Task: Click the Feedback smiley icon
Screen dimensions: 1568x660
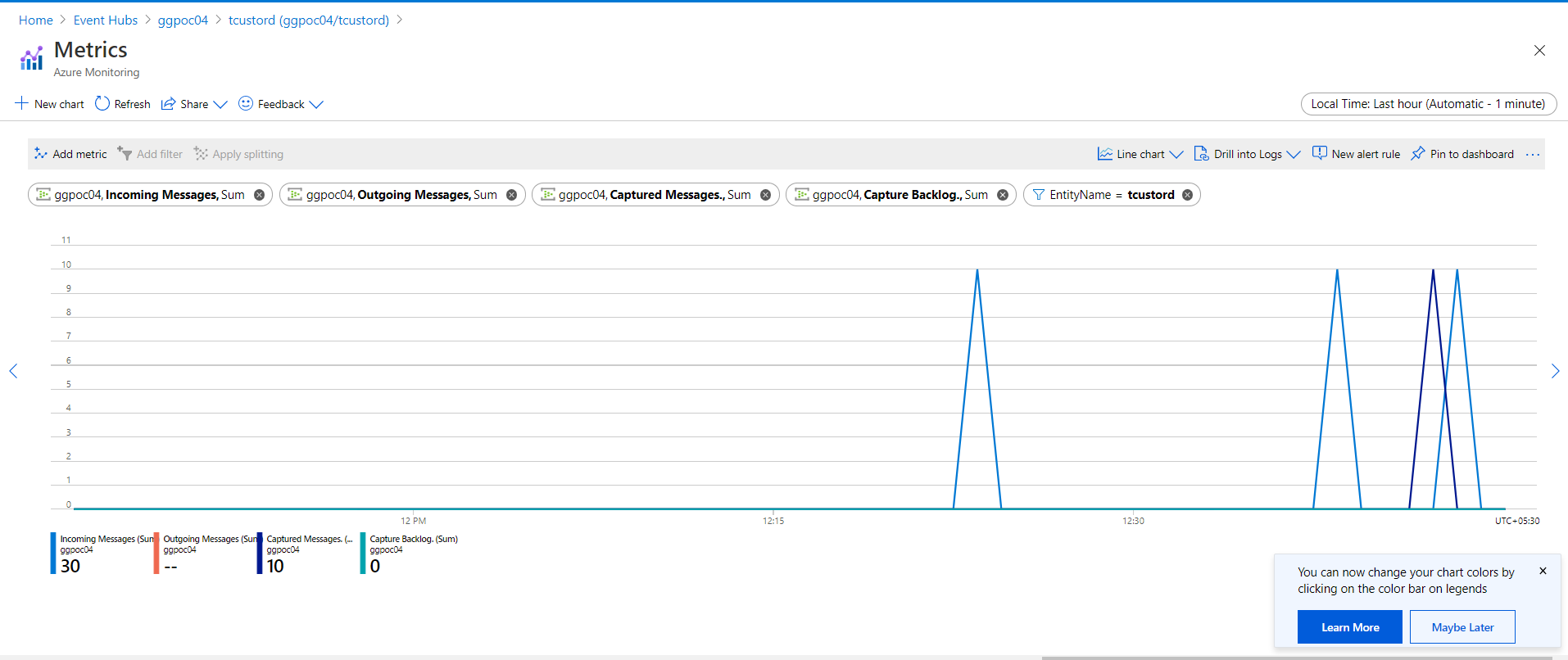Action: tap(246, 103)
